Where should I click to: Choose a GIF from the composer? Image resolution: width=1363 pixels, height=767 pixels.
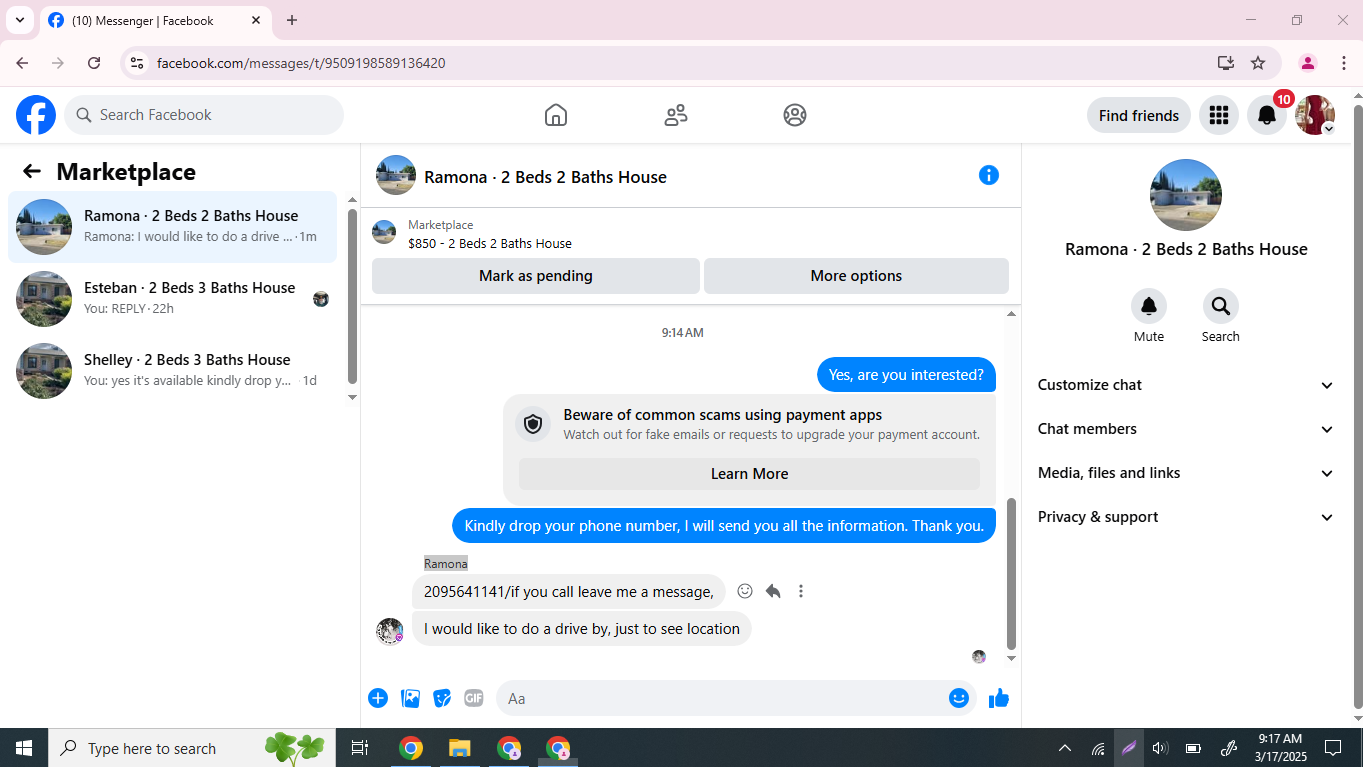pyautogui.click(x=474, y=698)
